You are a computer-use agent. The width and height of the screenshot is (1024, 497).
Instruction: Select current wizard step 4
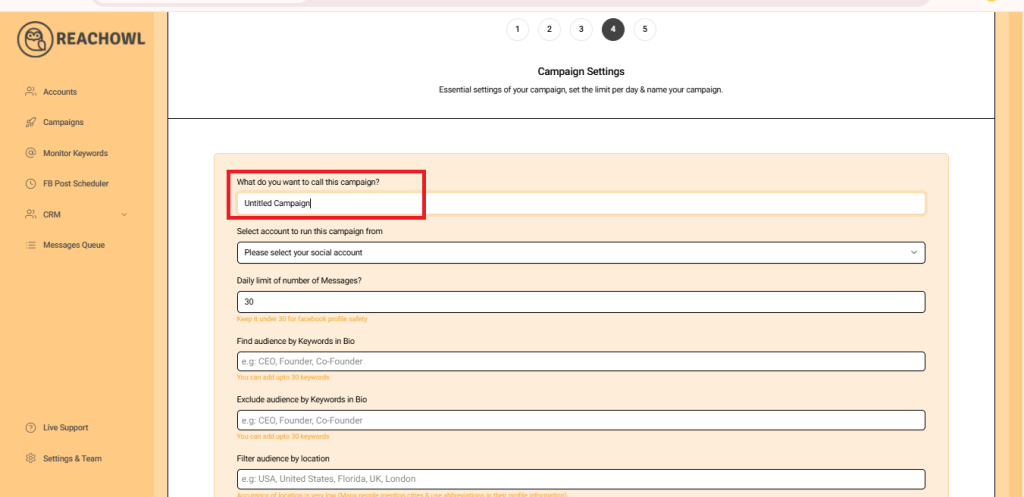613,29
